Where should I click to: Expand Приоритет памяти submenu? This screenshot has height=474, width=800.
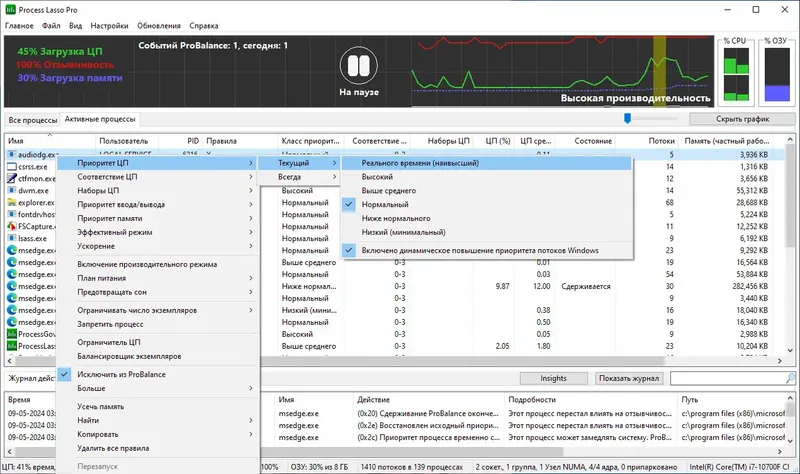coord(157,218)
